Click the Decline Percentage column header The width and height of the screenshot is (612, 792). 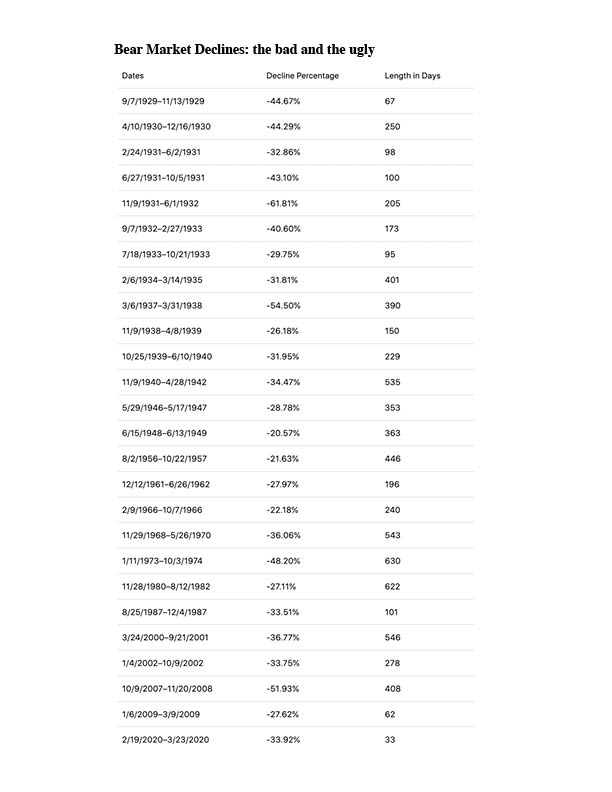(x=302, y=76)
